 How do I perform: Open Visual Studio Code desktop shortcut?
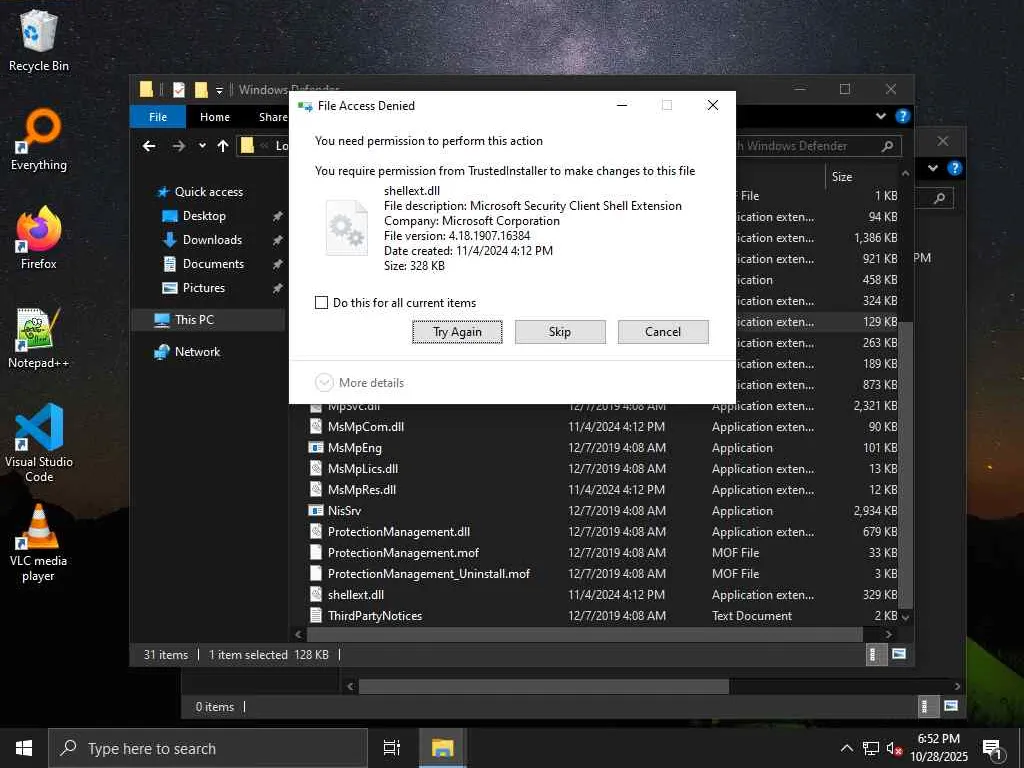pyautogui.click(x=39, y=444)
